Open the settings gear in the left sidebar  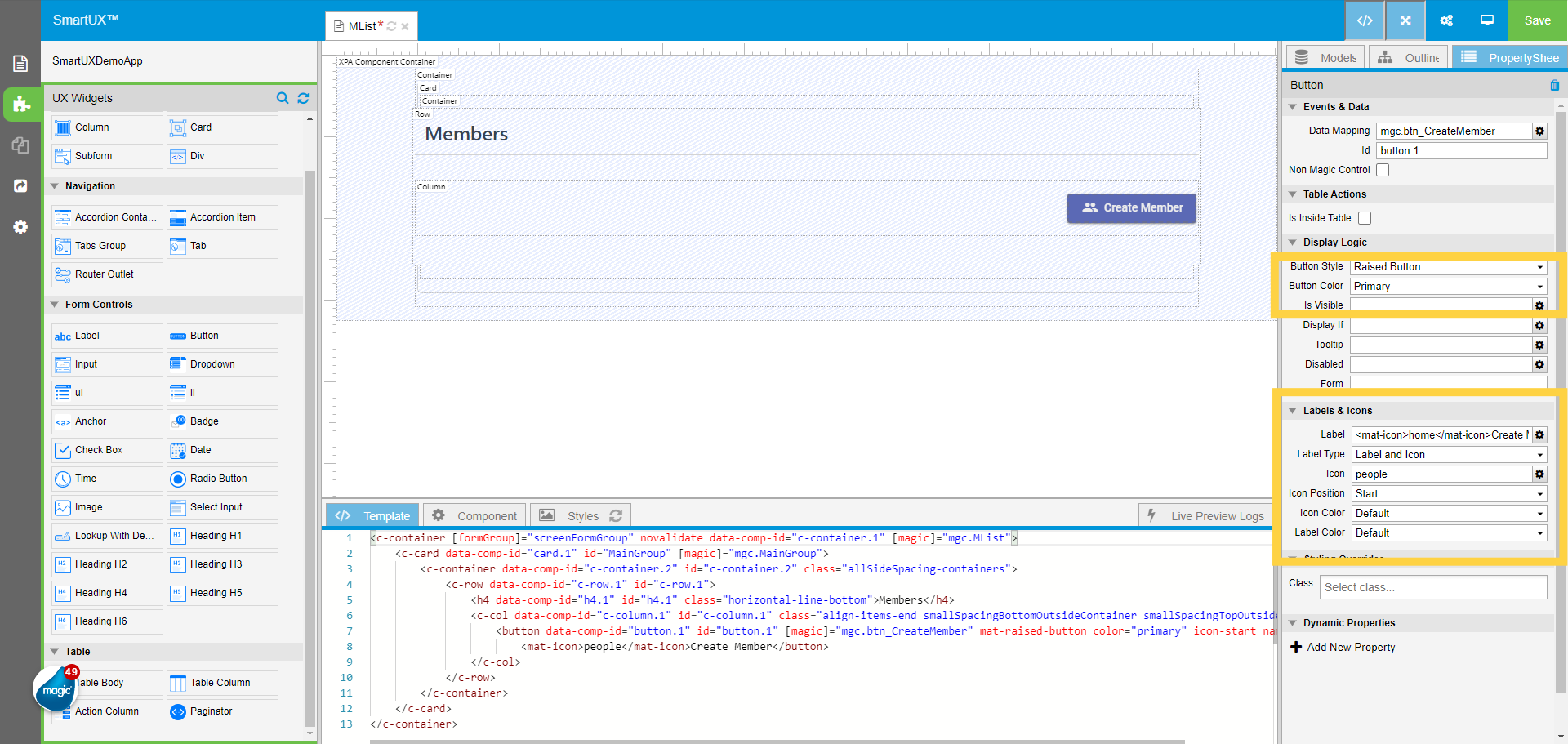coord(20,227)
